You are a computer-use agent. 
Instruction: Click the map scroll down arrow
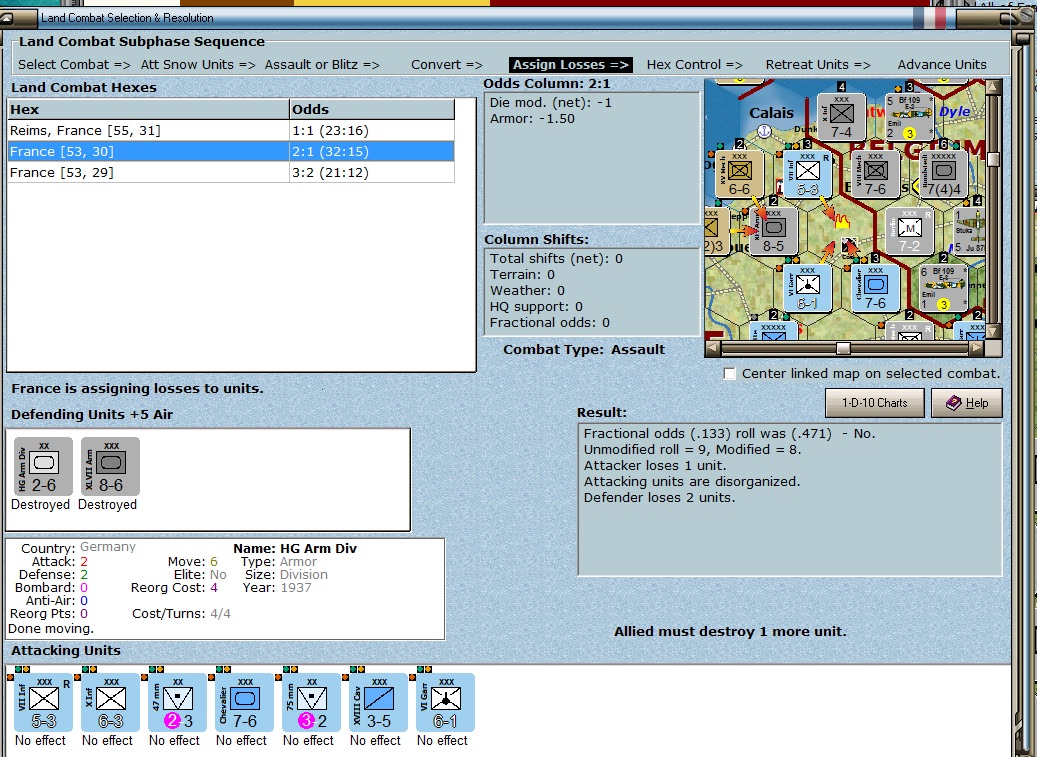(993, 331)
